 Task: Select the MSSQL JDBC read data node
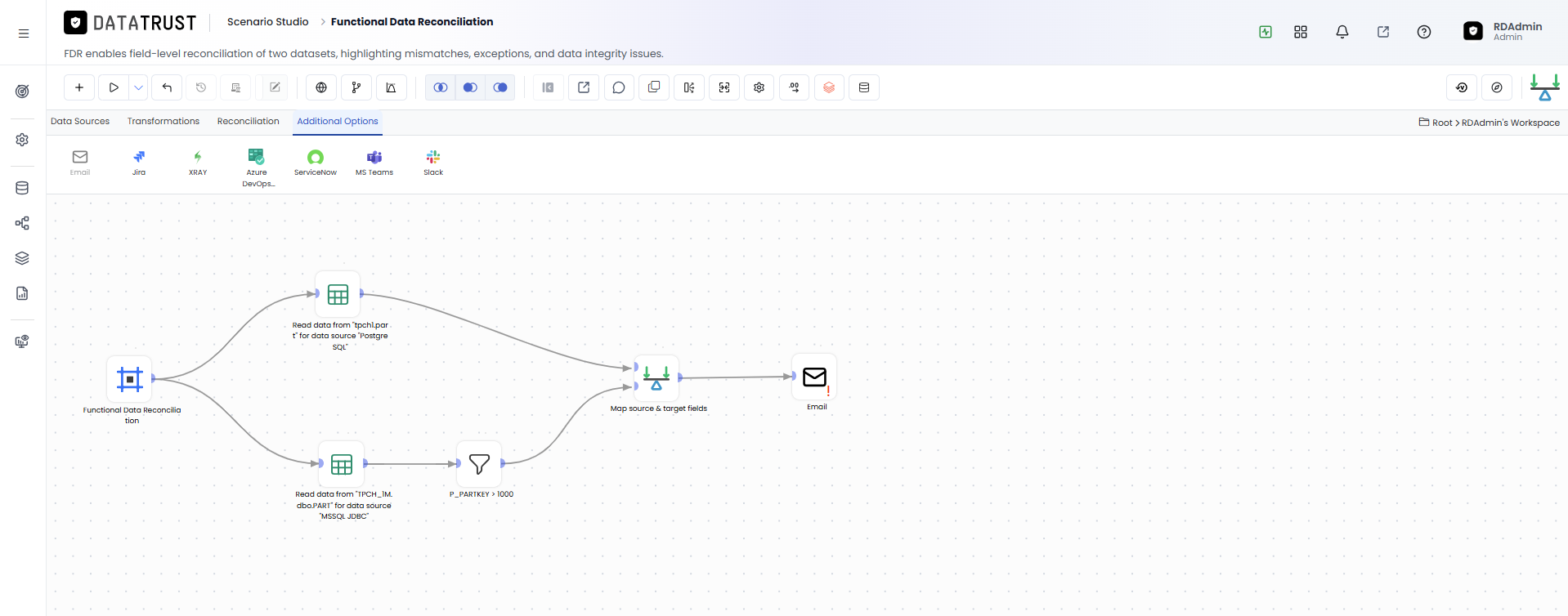(342, 464)
